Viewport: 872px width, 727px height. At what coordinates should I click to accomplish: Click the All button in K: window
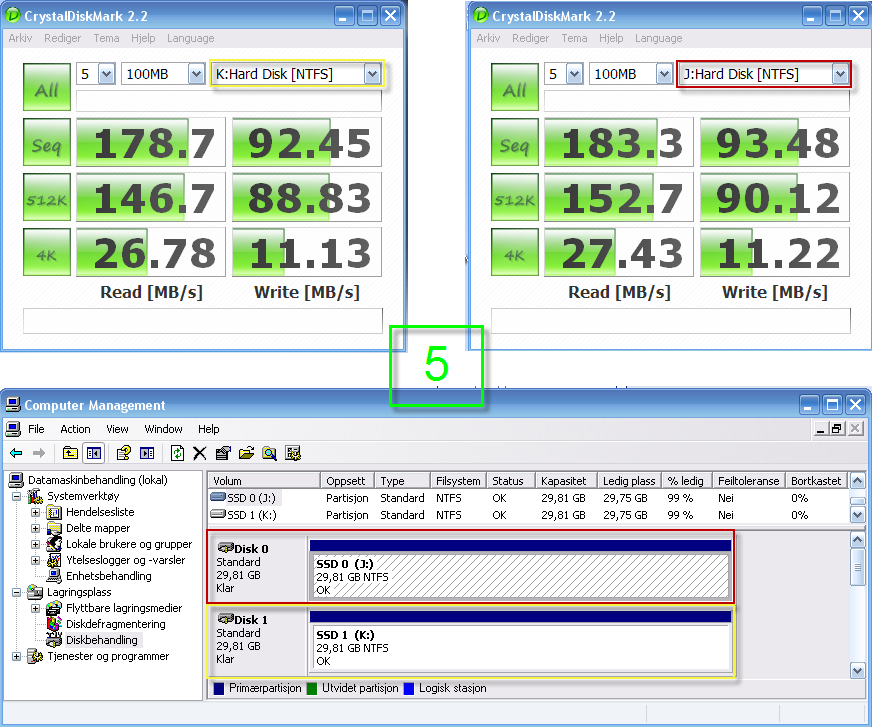[47, 87]
